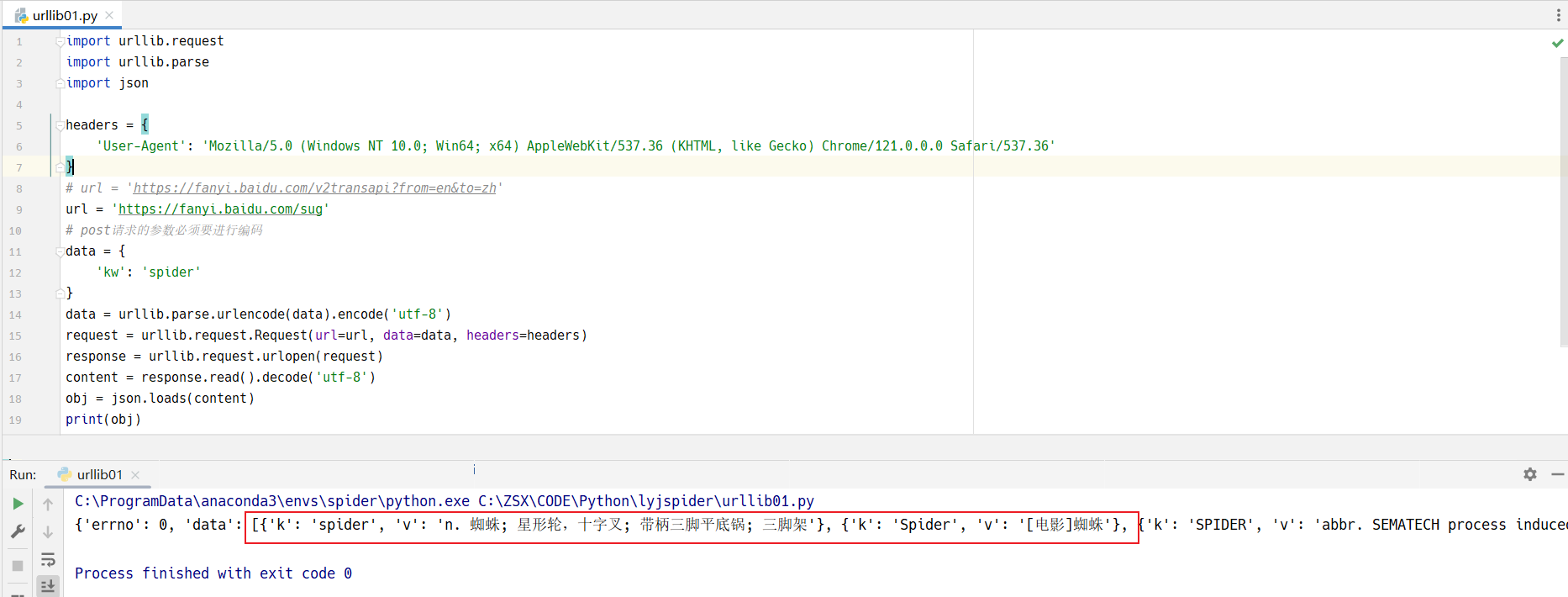Toggle Scroll to End in the Run console

pos(48,586)
